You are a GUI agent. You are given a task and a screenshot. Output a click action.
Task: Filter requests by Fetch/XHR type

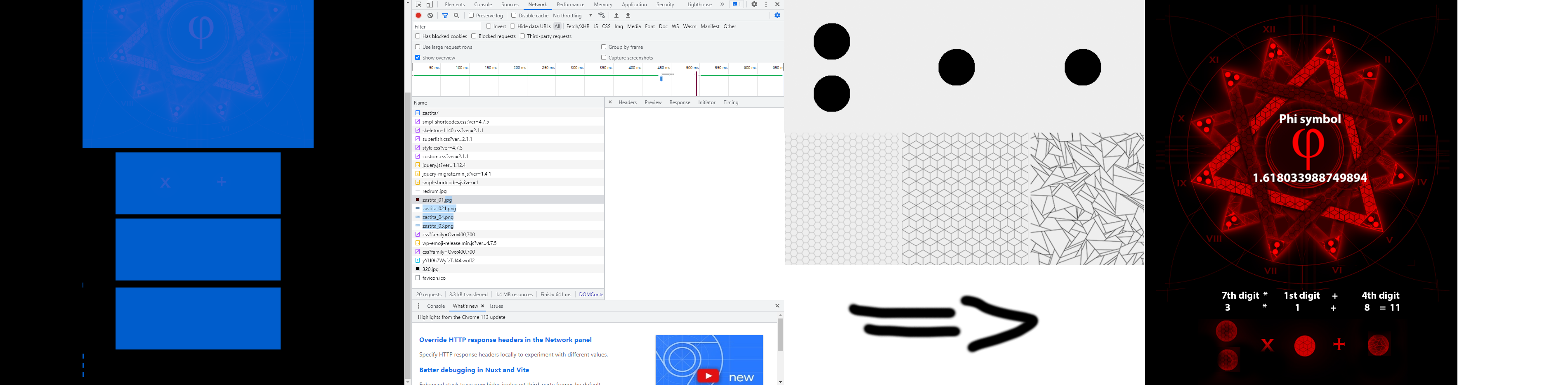pyautogui.click(x=578, y=26)
